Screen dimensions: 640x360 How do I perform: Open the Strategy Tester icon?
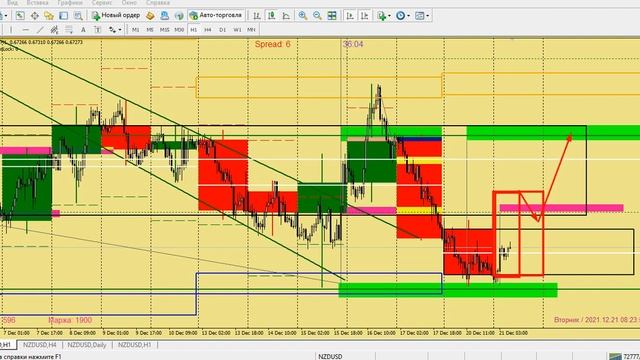coord(78,16)
